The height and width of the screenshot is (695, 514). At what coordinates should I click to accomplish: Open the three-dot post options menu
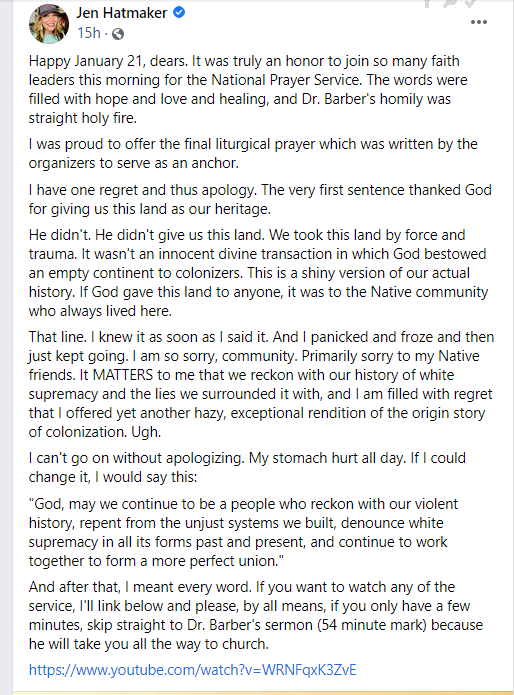(x=479, y=22)
